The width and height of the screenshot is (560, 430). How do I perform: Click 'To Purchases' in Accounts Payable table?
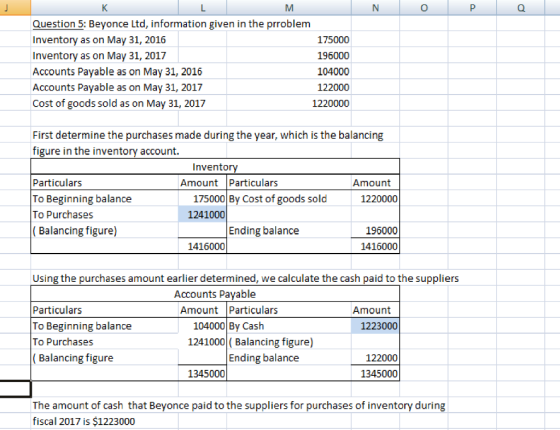click(63, 342)
